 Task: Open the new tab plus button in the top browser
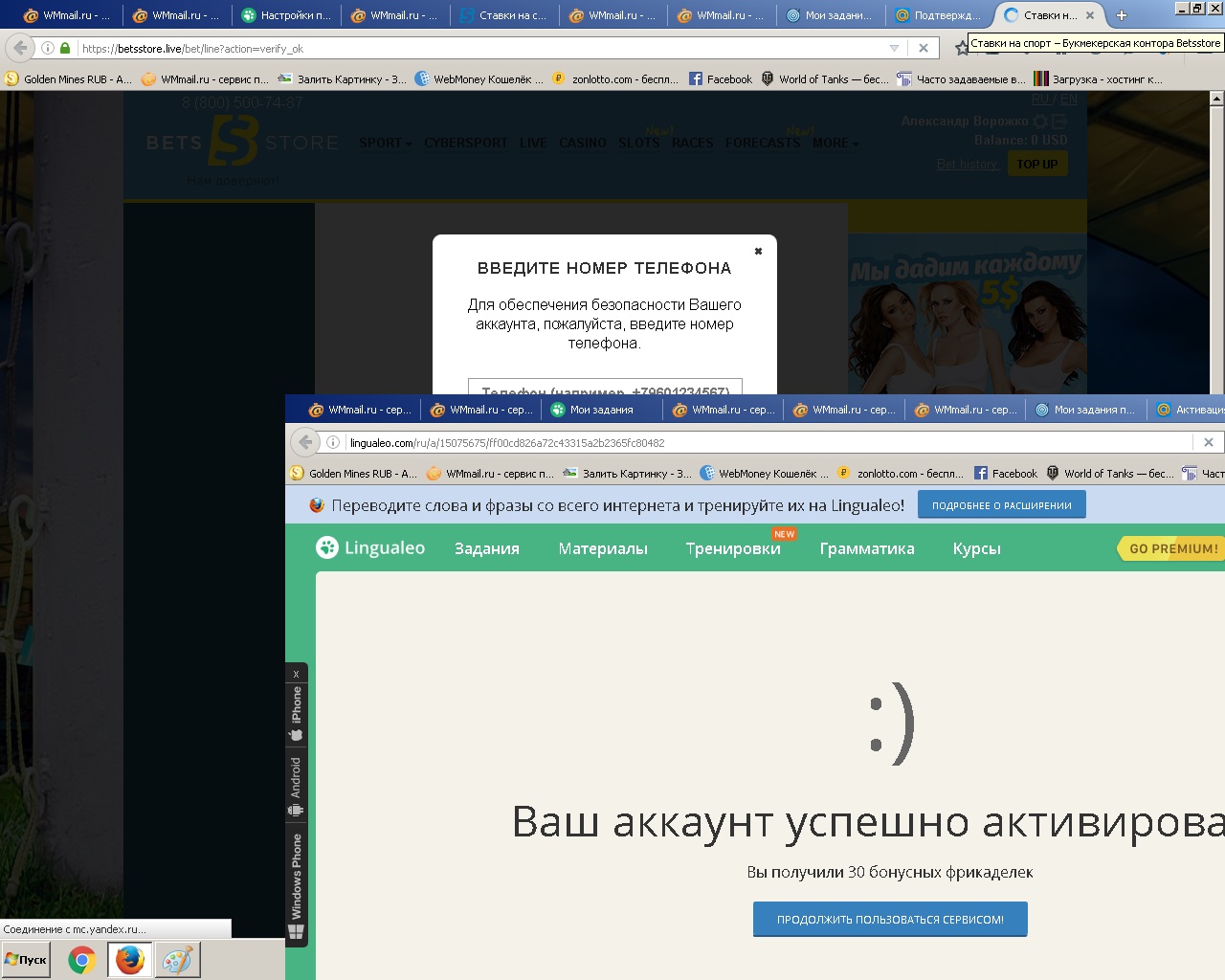tap(1122, 15)
